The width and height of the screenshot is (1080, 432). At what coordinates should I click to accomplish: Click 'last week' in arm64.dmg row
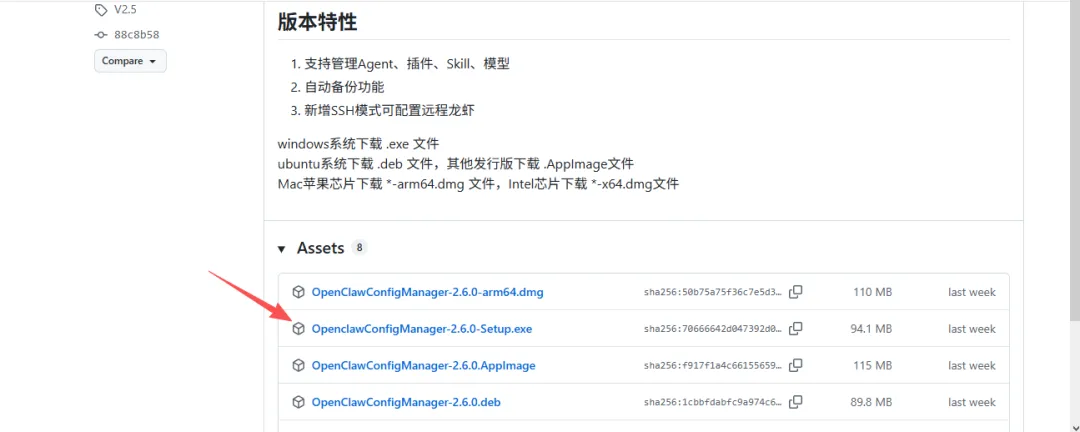click(972, 292)
